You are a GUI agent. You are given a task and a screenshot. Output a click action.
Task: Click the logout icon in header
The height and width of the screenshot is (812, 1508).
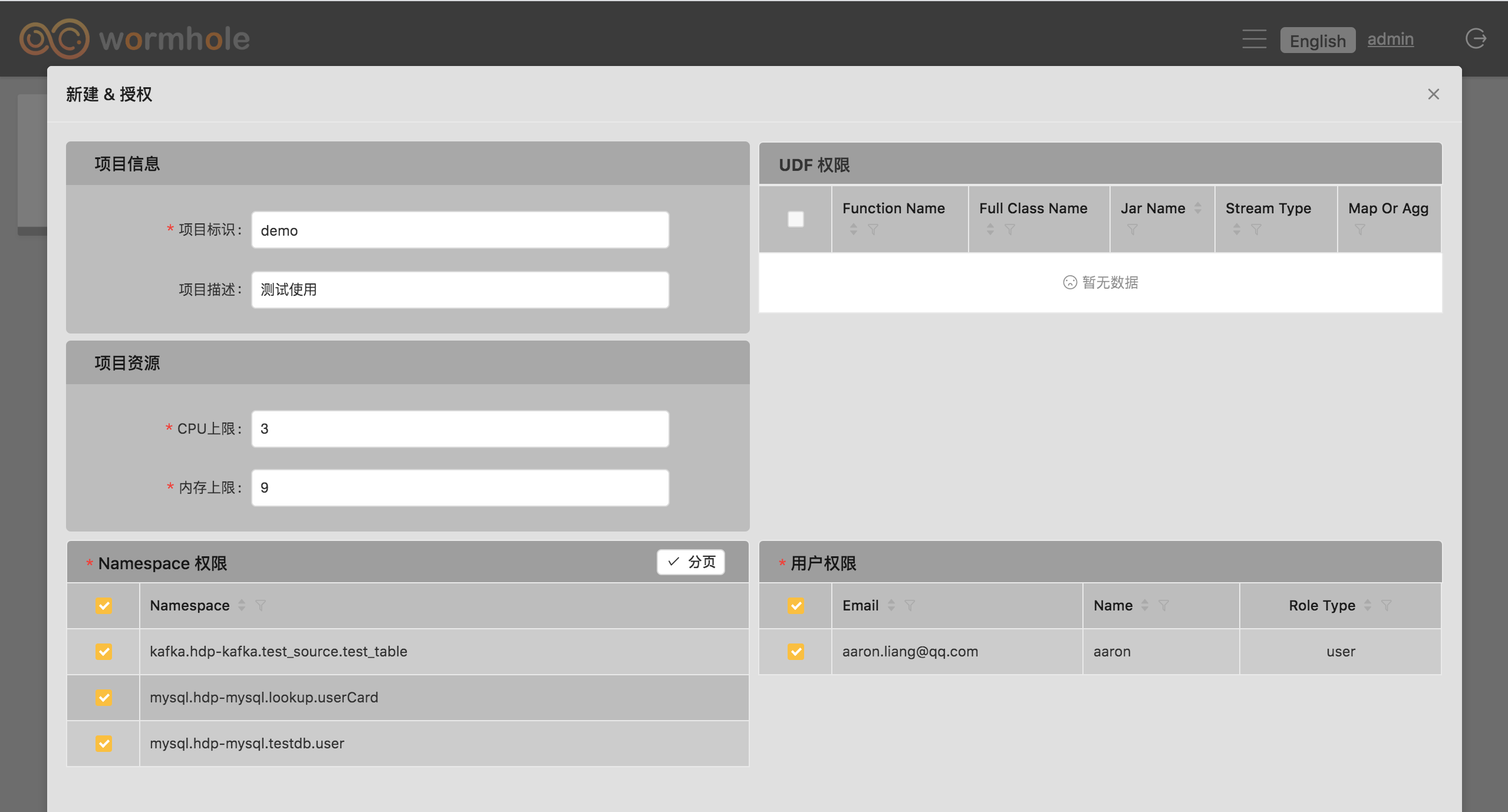pos(1475,39)
